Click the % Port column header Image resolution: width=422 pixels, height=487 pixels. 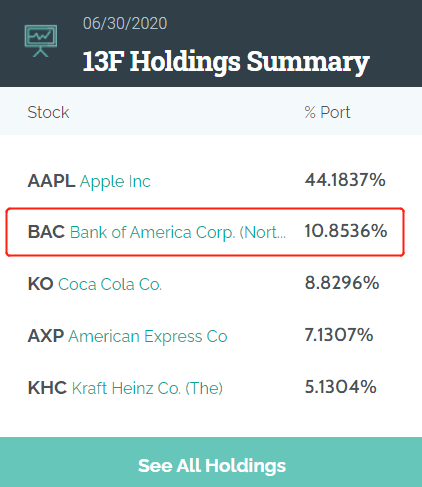pos(327,112)
